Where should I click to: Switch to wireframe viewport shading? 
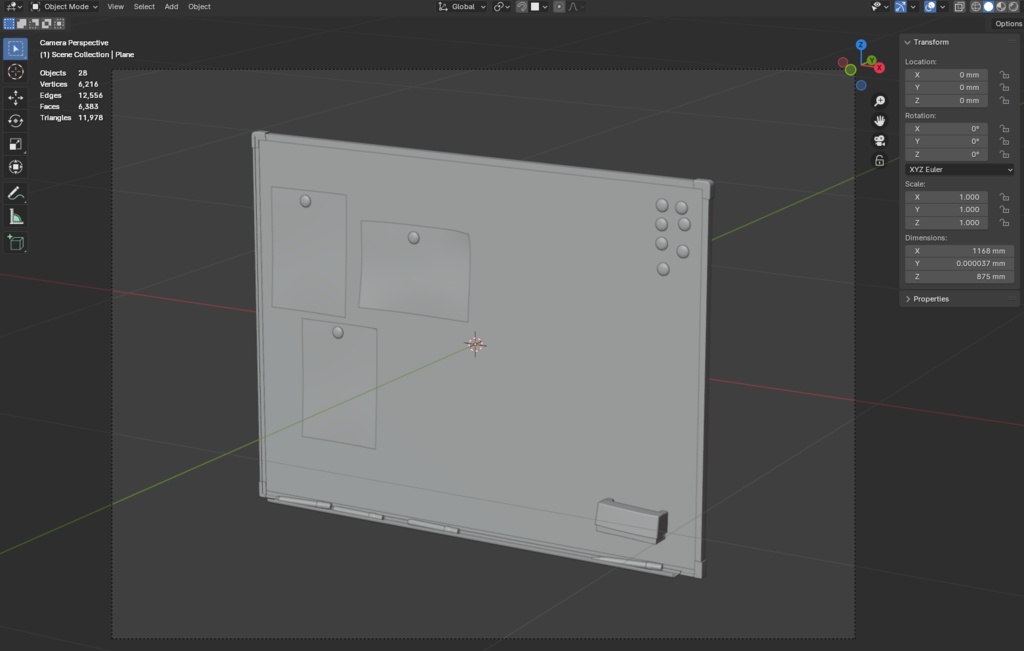click(976, 7)
